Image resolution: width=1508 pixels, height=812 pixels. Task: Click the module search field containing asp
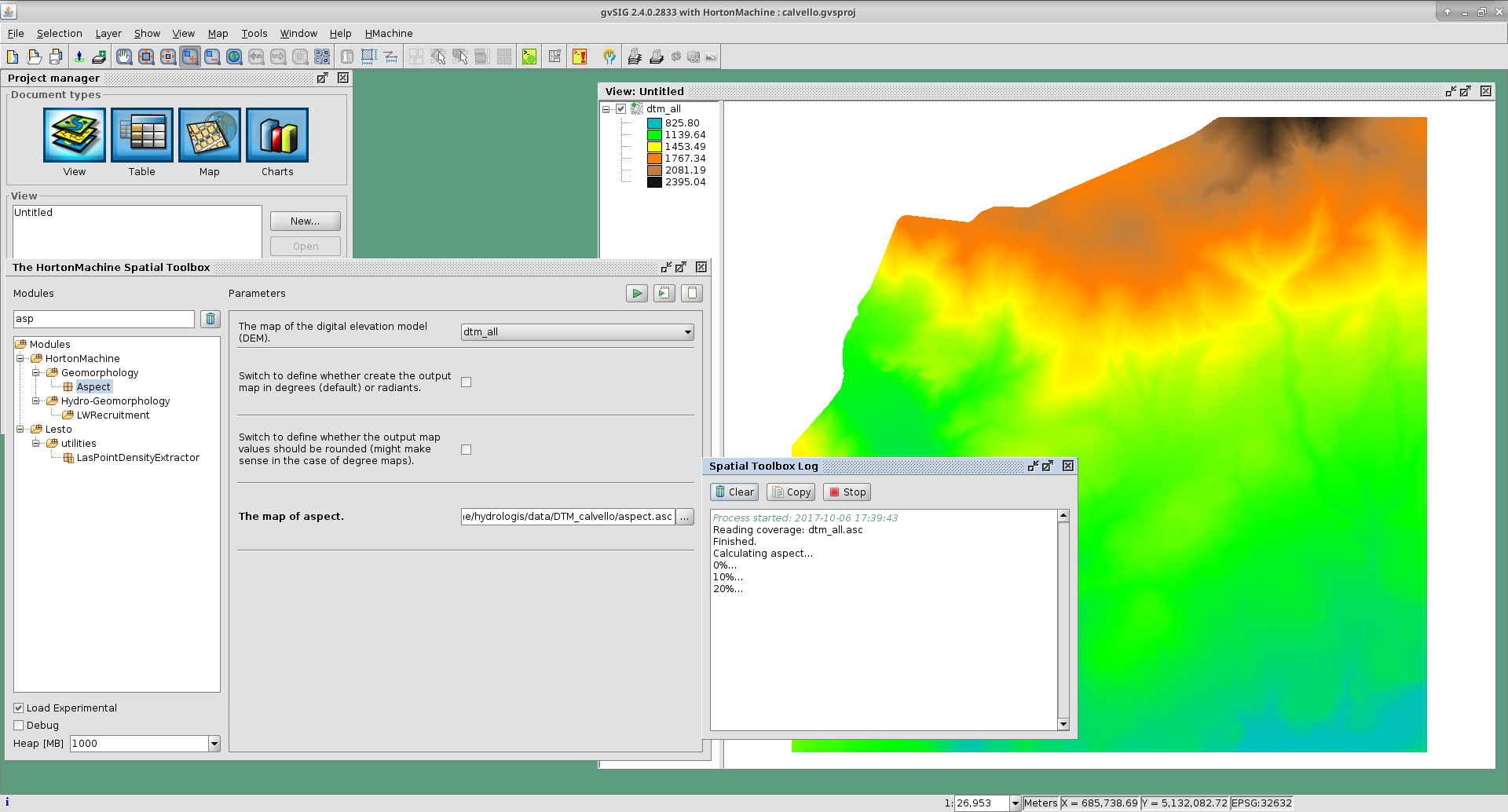point(104,319)
